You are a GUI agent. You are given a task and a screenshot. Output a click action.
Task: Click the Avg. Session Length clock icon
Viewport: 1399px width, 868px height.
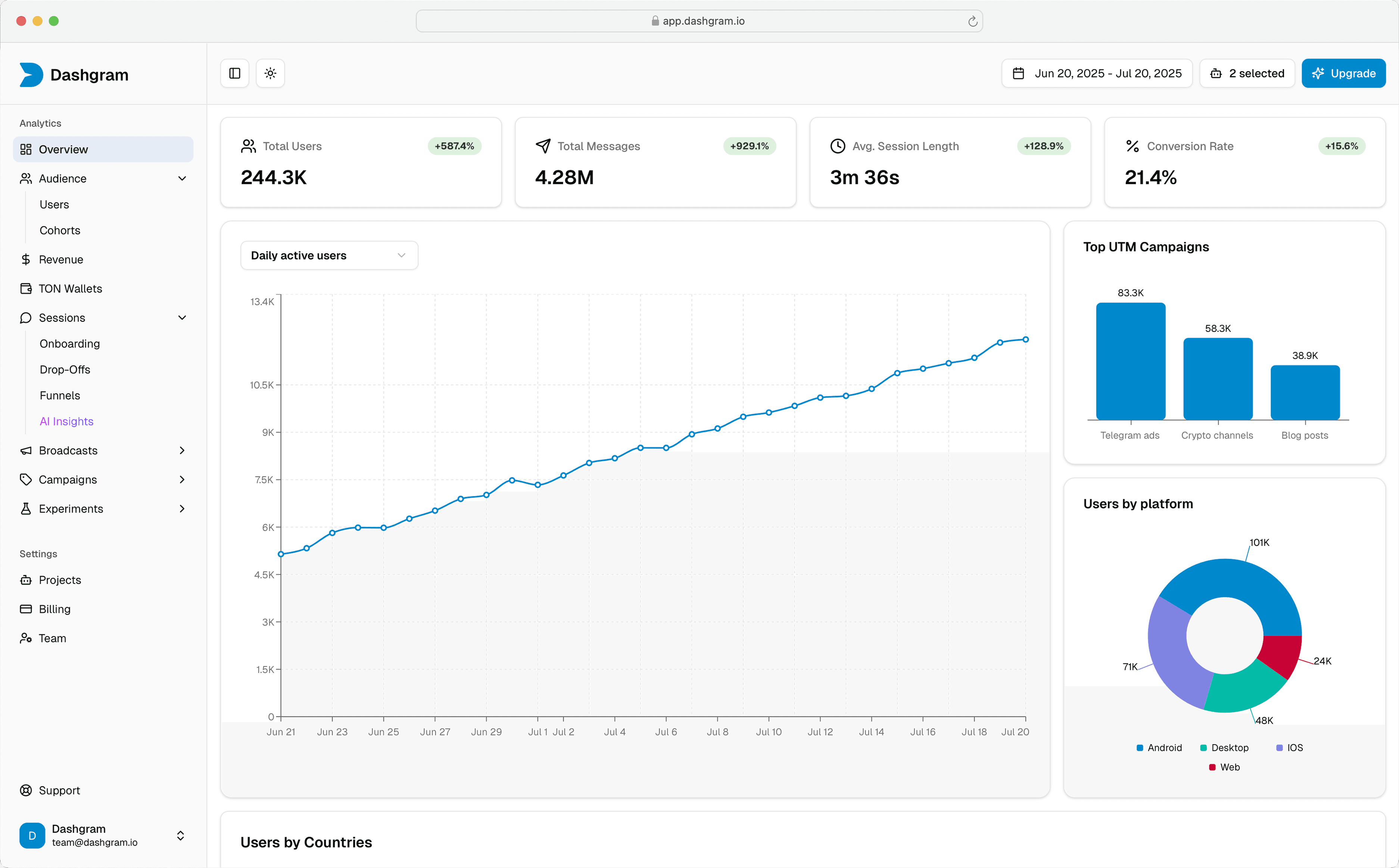click(838, 146)
